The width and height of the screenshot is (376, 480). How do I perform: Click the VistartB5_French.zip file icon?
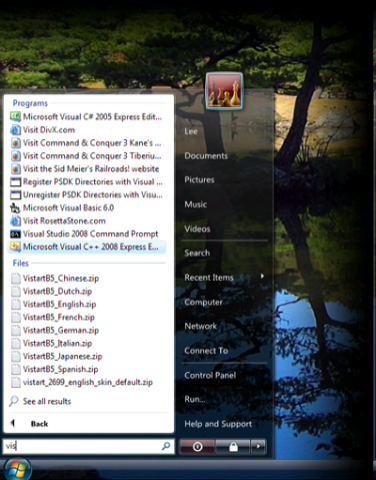[x=16, y=317]
